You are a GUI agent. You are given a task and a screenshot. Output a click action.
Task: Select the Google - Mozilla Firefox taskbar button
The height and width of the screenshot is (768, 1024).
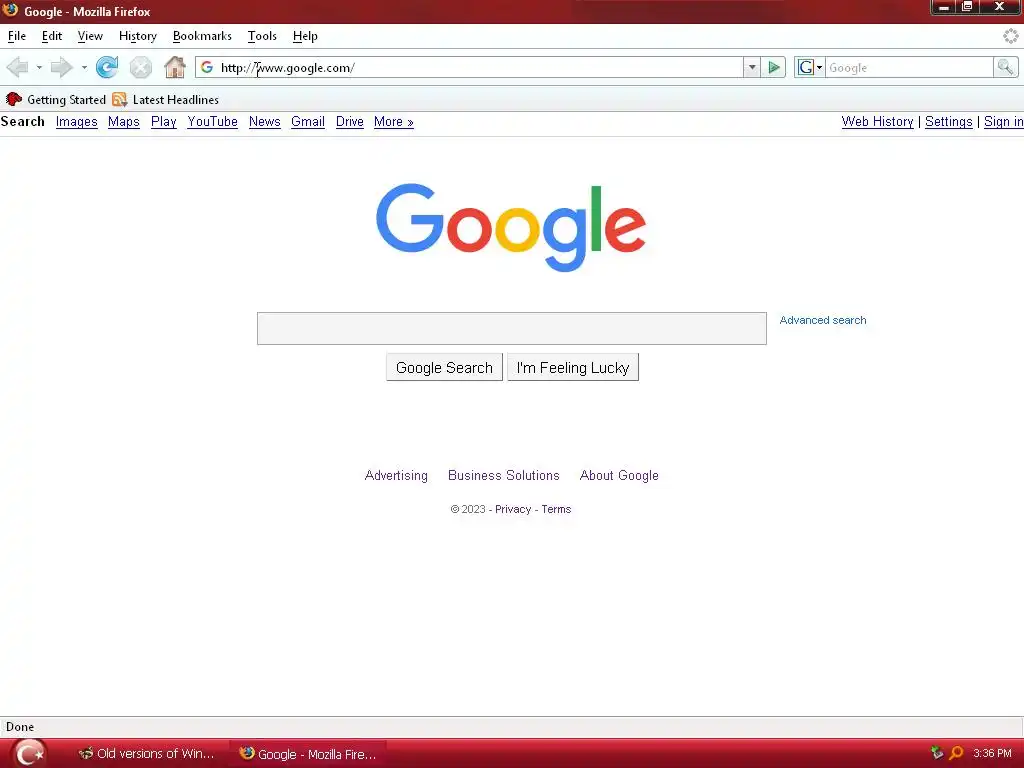tap(308, 754)
